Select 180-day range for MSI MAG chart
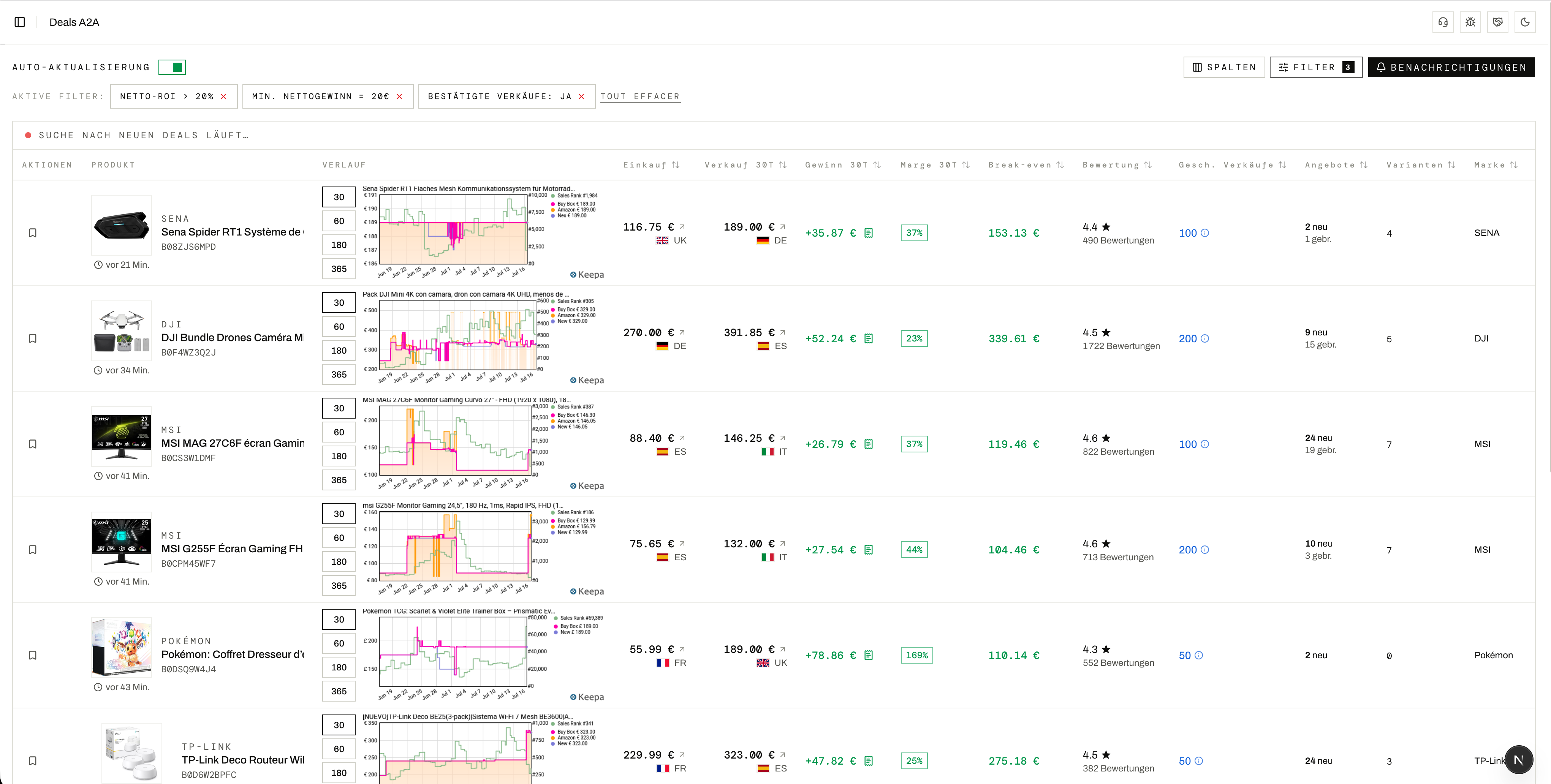This screenshot has width=1551, height=784. click(339, 456)
